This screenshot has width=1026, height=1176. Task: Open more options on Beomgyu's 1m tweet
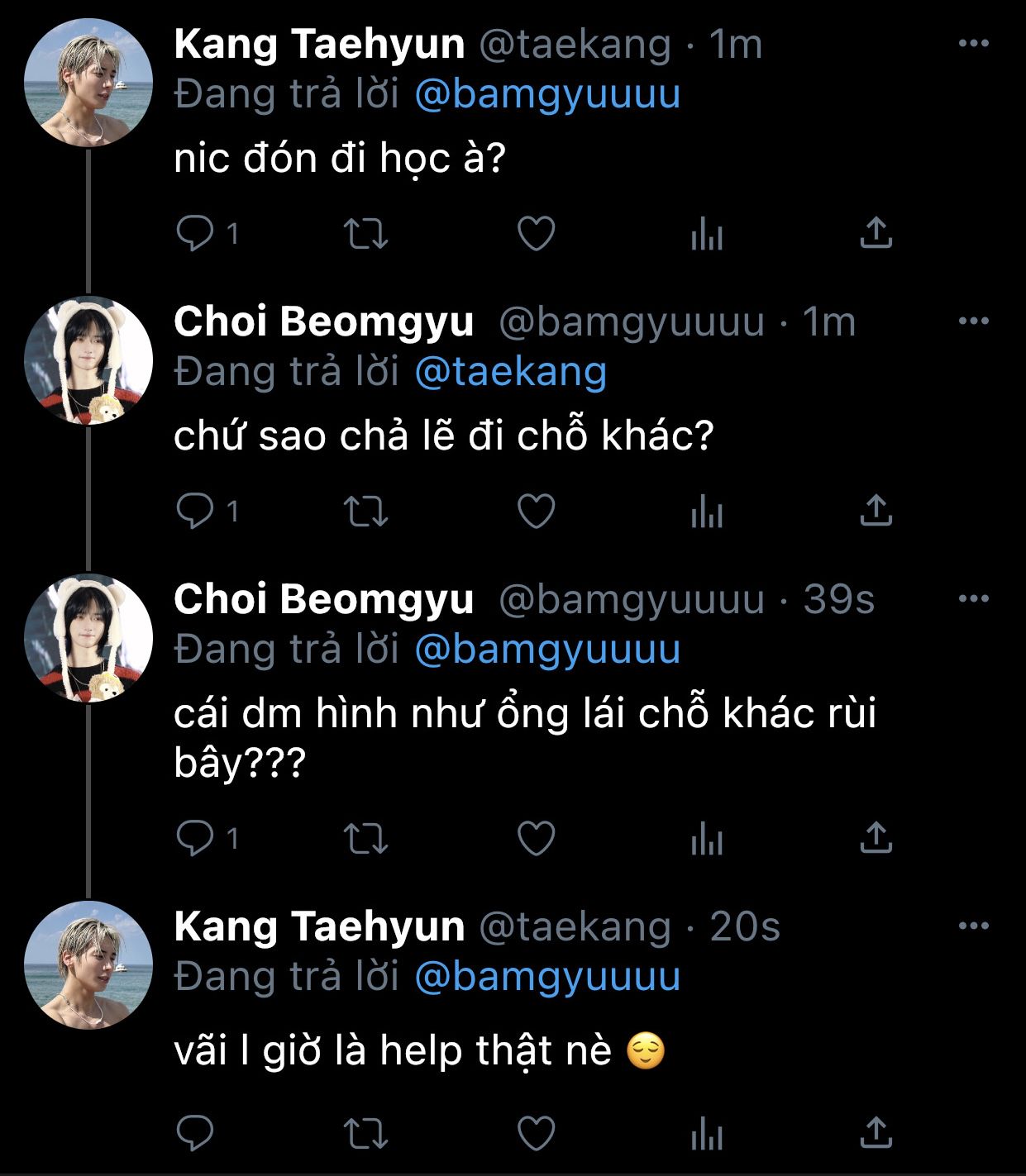(973, 321)
